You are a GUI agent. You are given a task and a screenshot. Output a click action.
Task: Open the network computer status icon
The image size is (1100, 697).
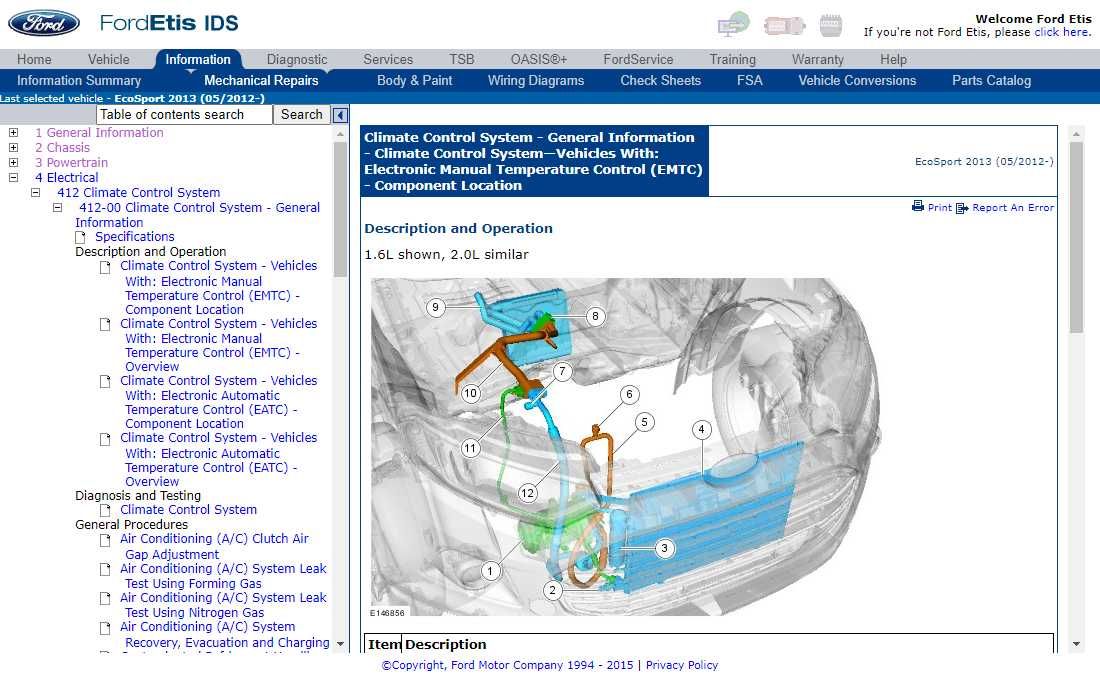[733, 24]
